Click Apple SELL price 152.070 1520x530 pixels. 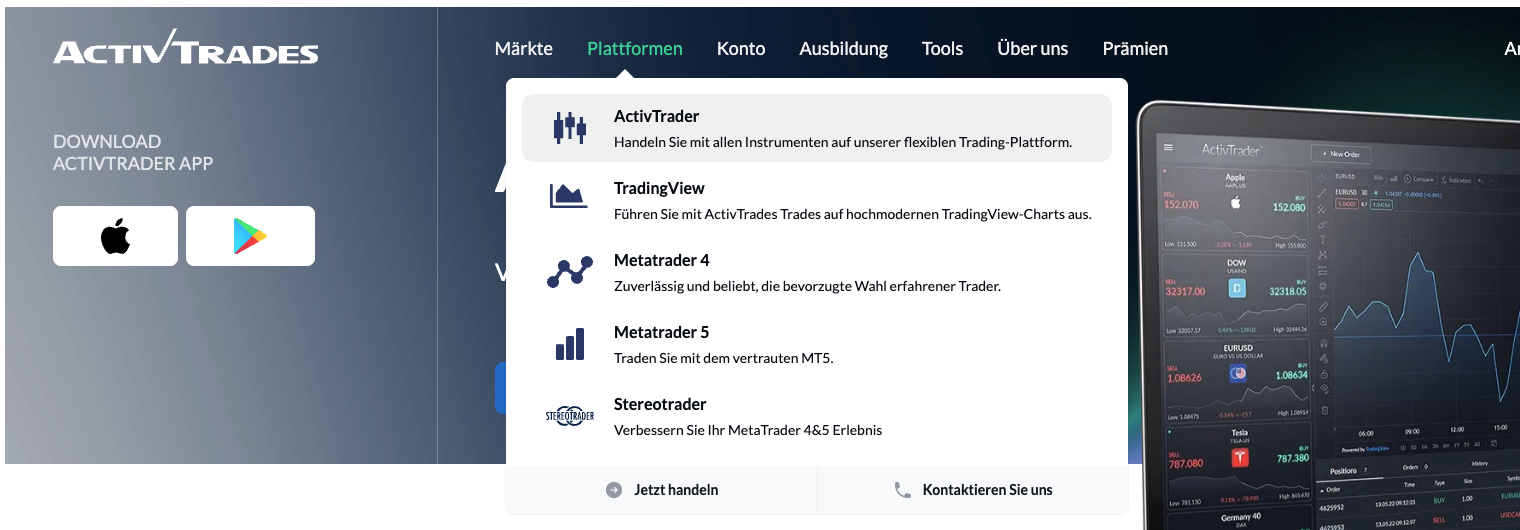point(1181,205)
